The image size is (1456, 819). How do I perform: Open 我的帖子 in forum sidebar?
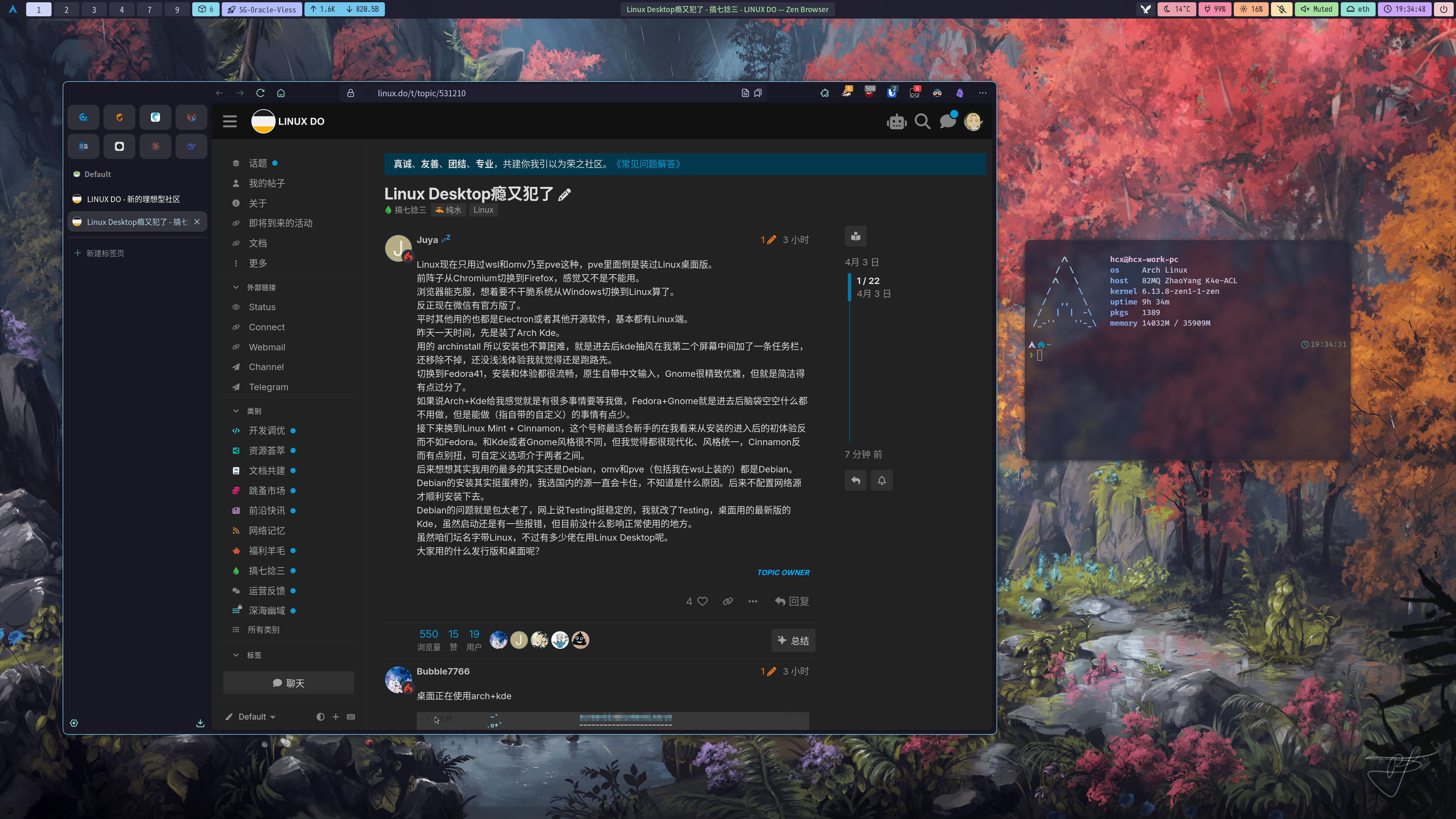(x=267, y=183)
